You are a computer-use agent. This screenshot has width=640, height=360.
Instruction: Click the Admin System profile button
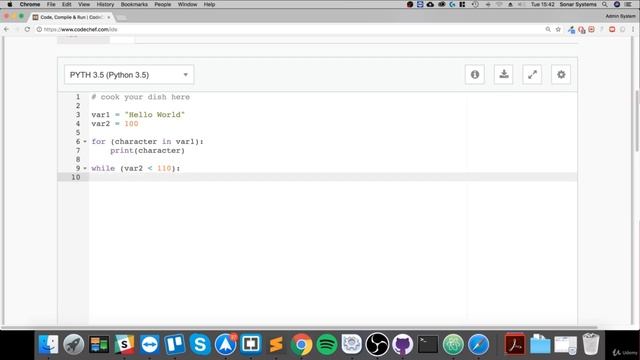(x=620, y=16)
